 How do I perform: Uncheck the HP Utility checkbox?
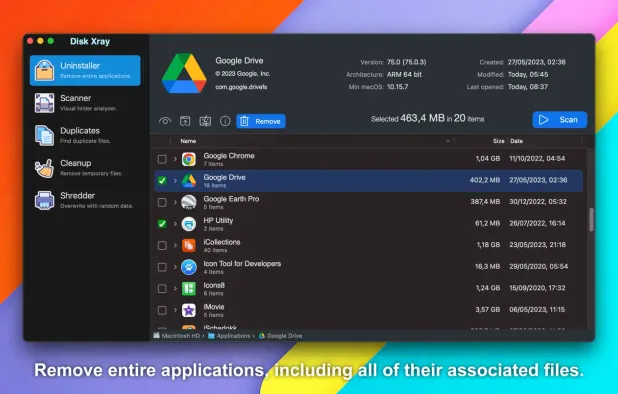point(162,224)
